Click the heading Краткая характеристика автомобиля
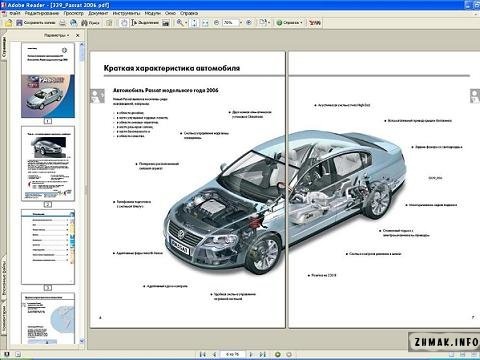 tap(172, 68)
